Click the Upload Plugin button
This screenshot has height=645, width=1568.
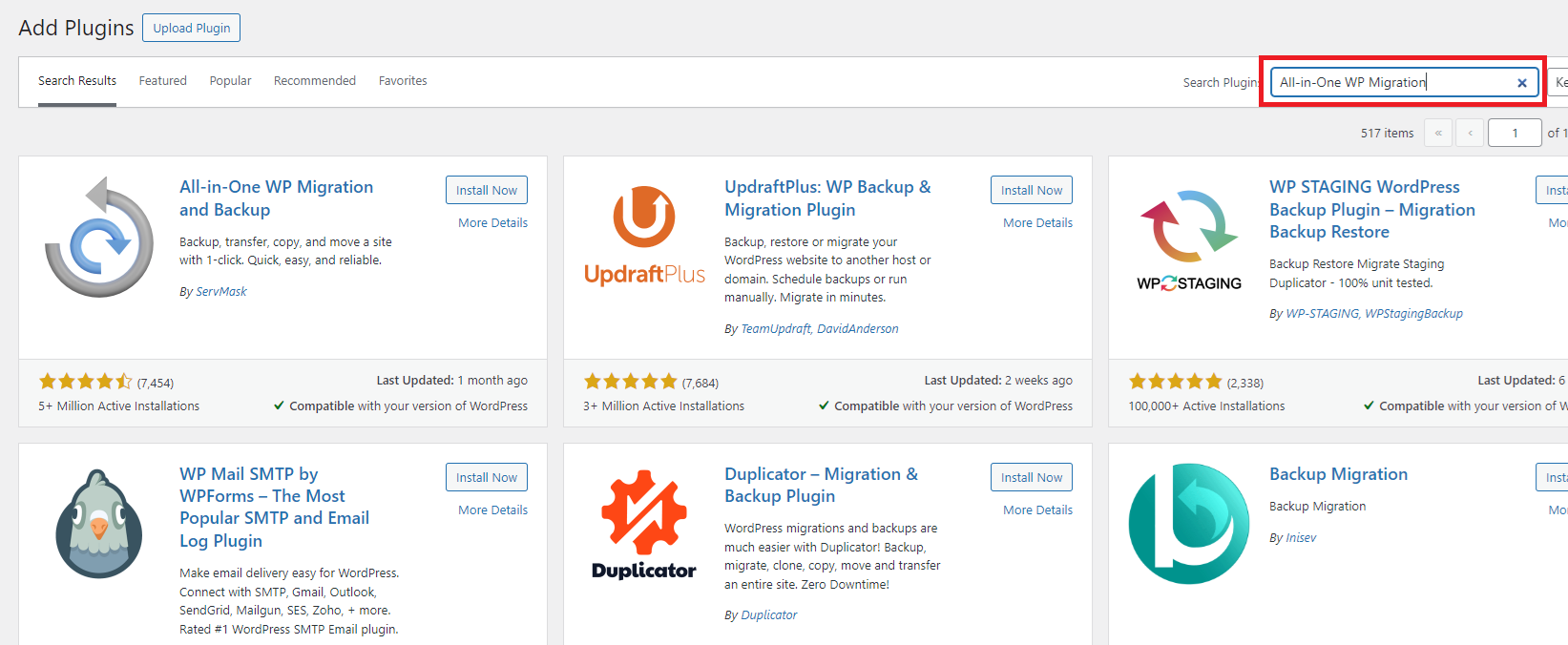(x=192, y=28)
